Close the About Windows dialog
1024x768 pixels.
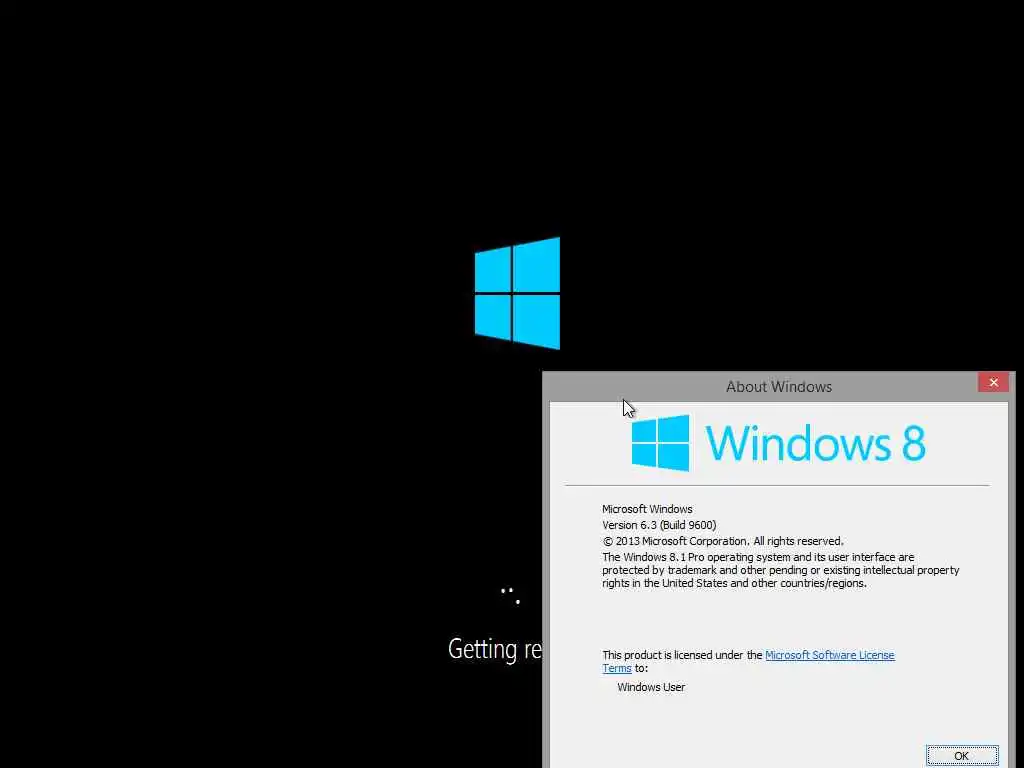(x=993, y=382)
